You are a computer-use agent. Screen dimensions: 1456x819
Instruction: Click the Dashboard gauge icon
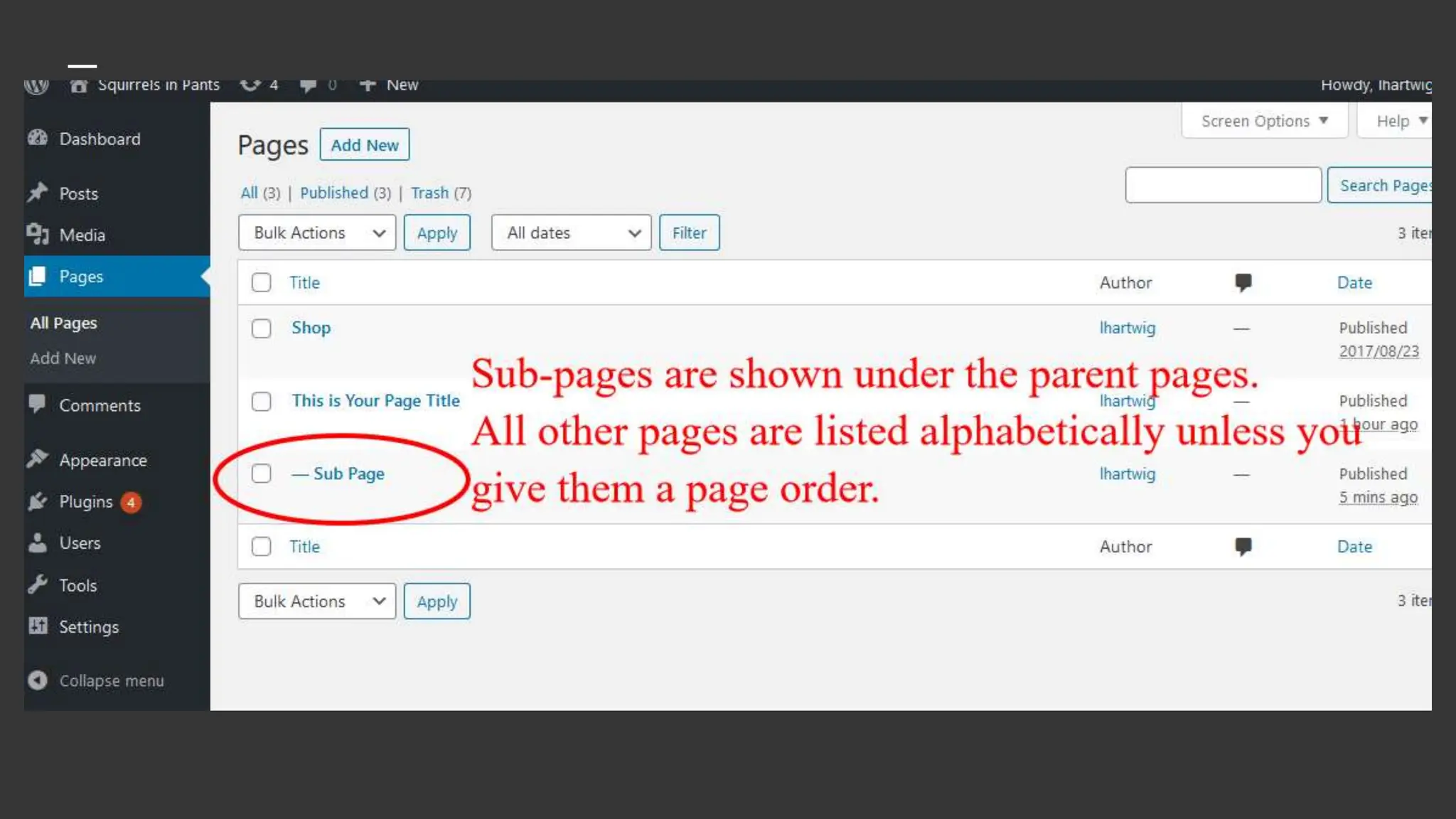(x=38, y=139)
